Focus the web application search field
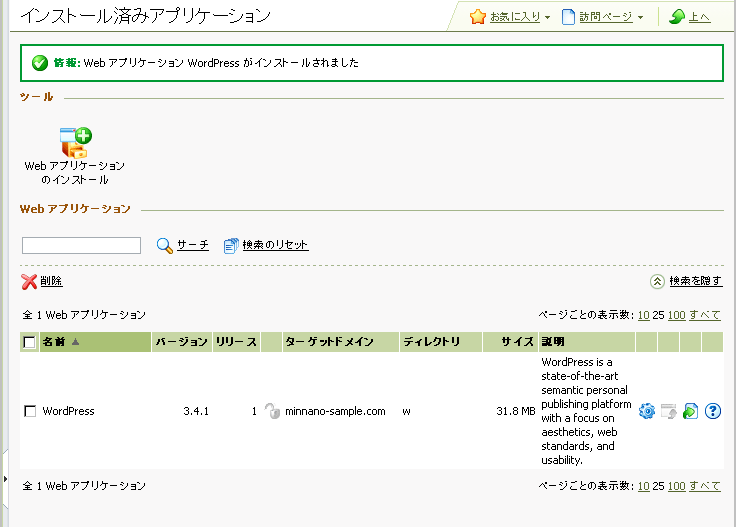The height and width of the screenshot is (527, 736). point(81,245)
